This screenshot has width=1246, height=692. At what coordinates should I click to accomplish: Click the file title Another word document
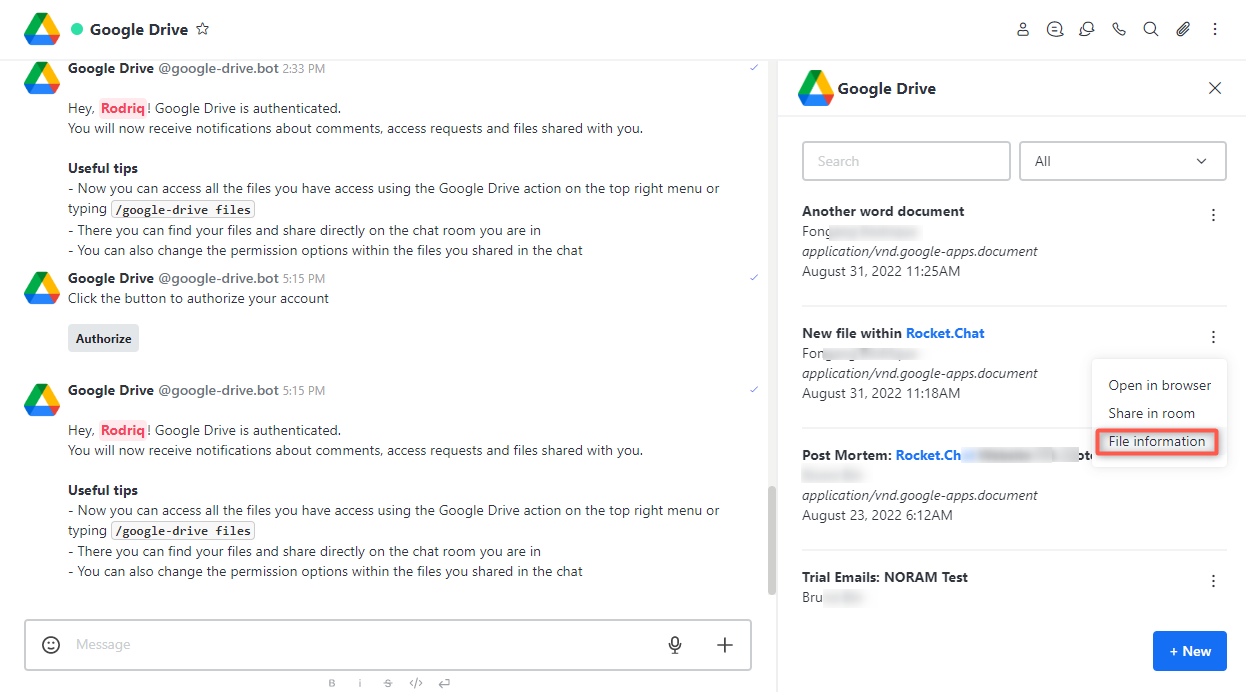pos(883,211)
